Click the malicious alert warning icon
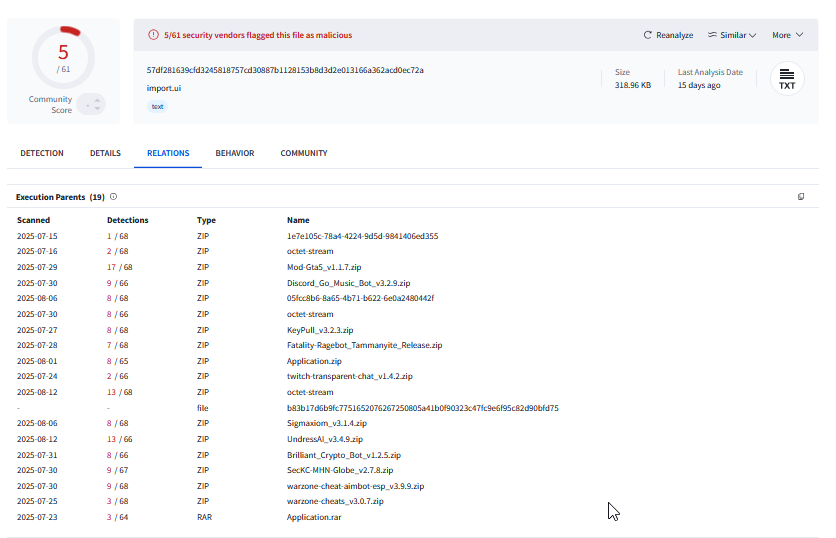Screen dimensions: 836x538 153,35
